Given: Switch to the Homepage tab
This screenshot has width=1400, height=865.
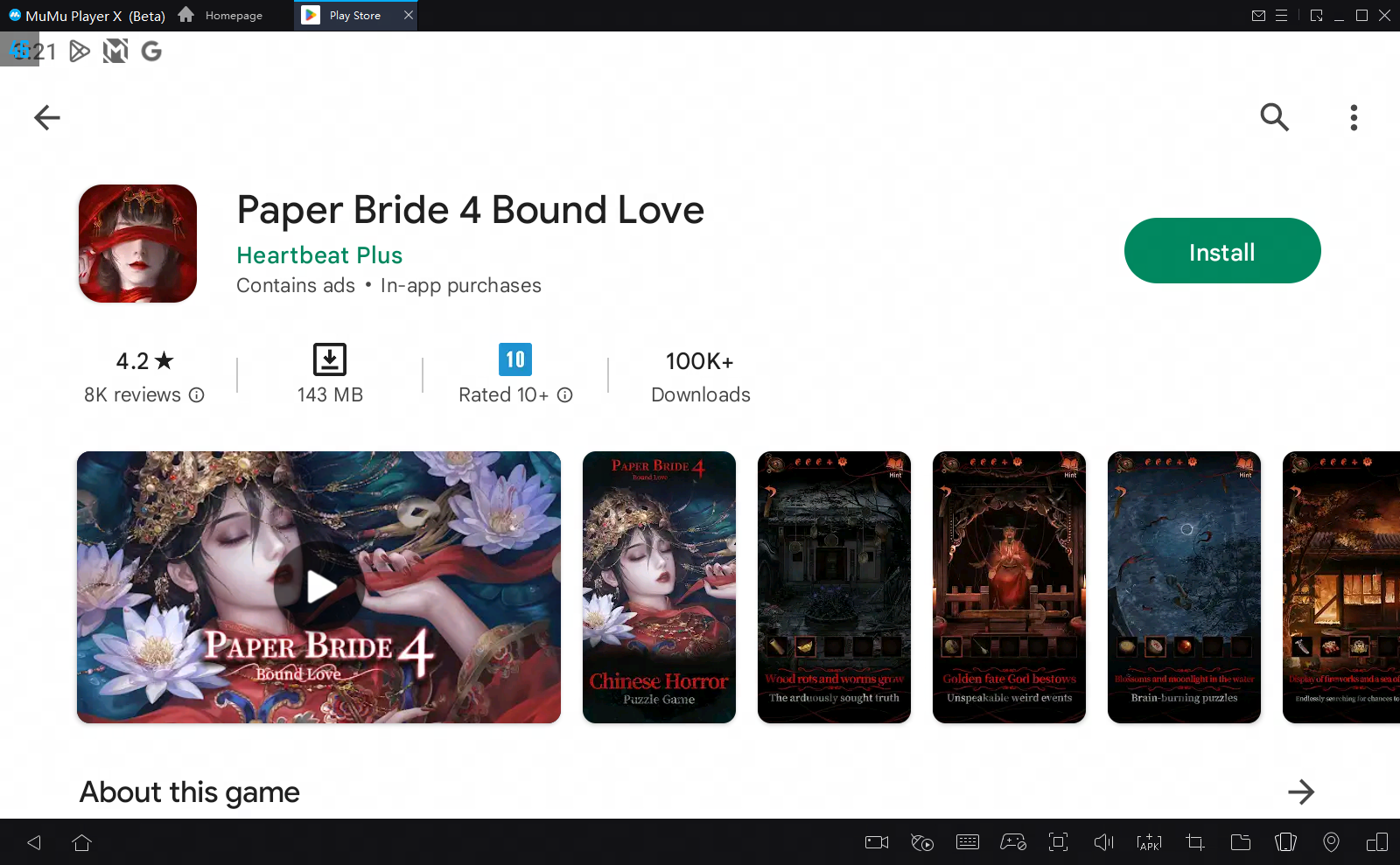Looking at the screenshot, I should pos(222,16).
